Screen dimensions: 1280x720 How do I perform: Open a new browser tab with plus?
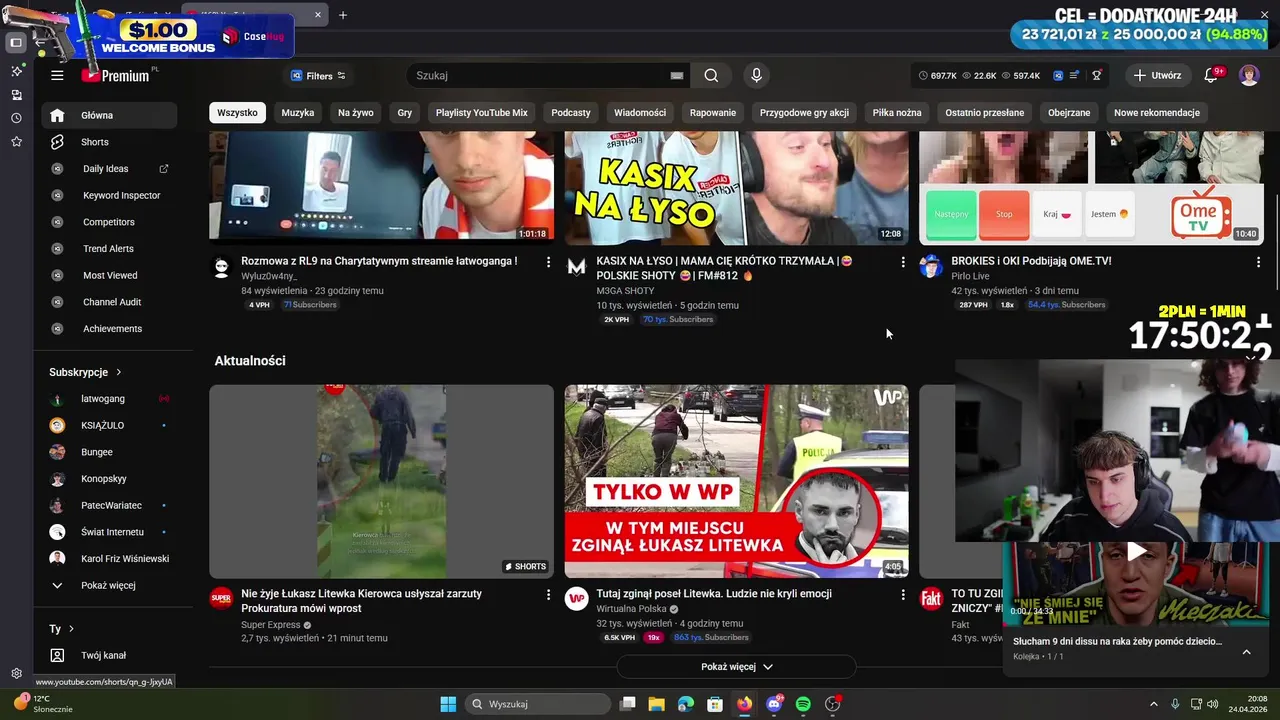(x=343, y=15)
